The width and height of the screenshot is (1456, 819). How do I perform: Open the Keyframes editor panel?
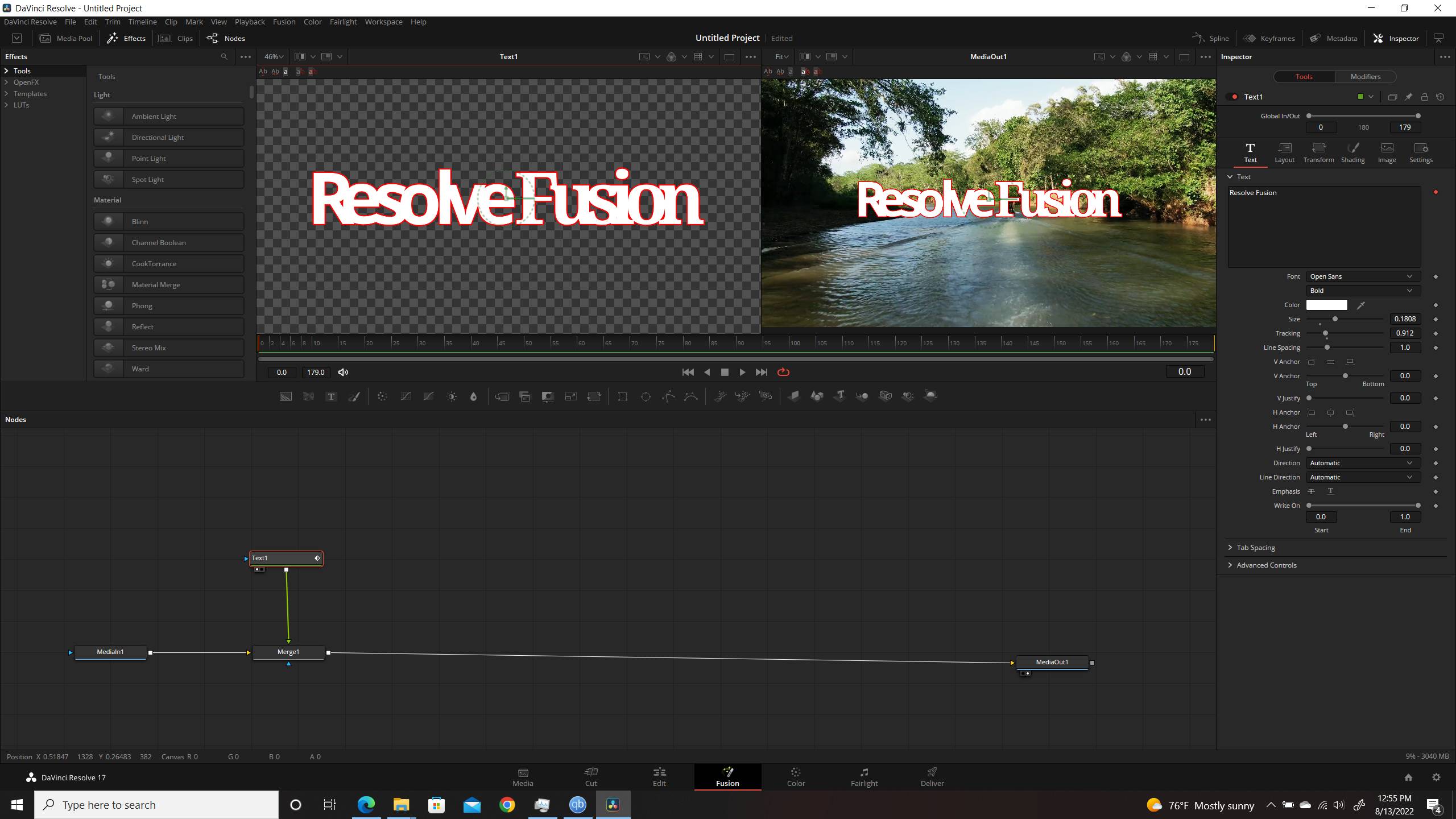pos(1269,38)
